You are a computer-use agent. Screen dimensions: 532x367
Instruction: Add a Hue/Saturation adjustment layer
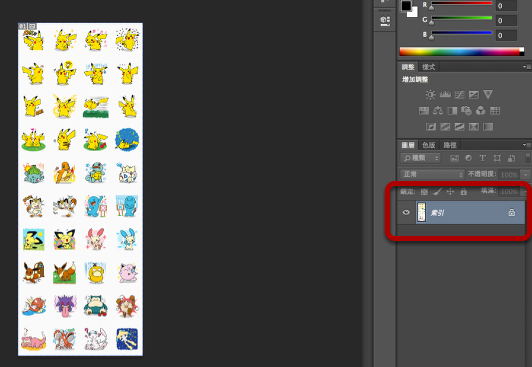coord(424,111)
